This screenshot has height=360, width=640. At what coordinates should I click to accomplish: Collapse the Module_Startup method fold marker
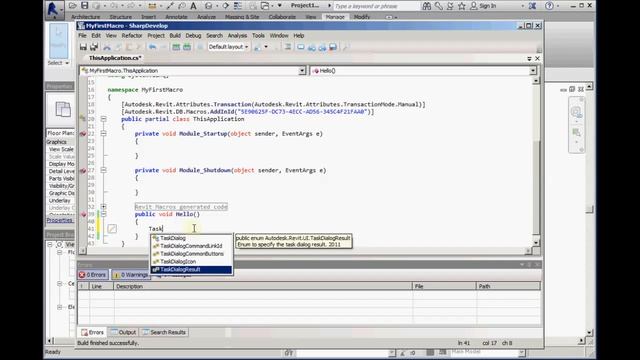[104, 133]
